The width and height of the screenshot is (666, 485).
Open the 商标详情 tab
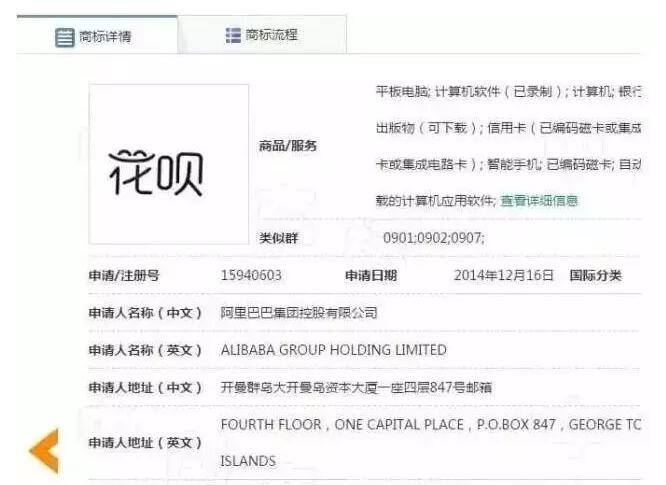click(97, 35)
